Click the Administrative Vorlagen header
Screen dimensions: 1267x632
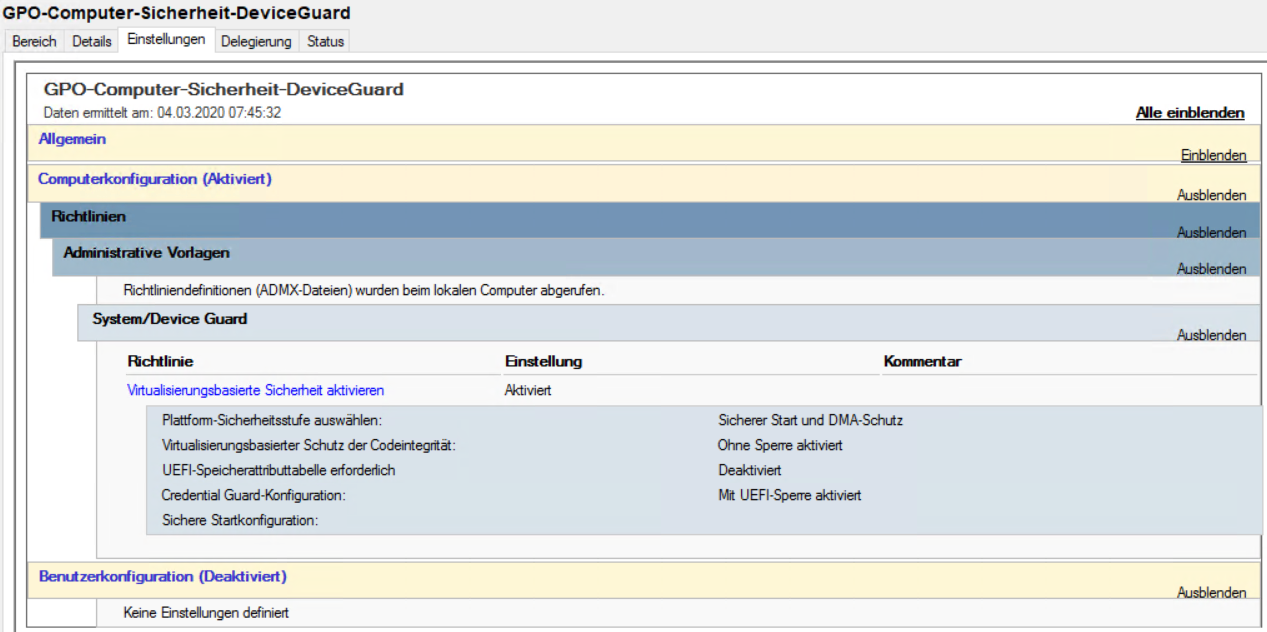pyautogui.click(x=656, y=257)
